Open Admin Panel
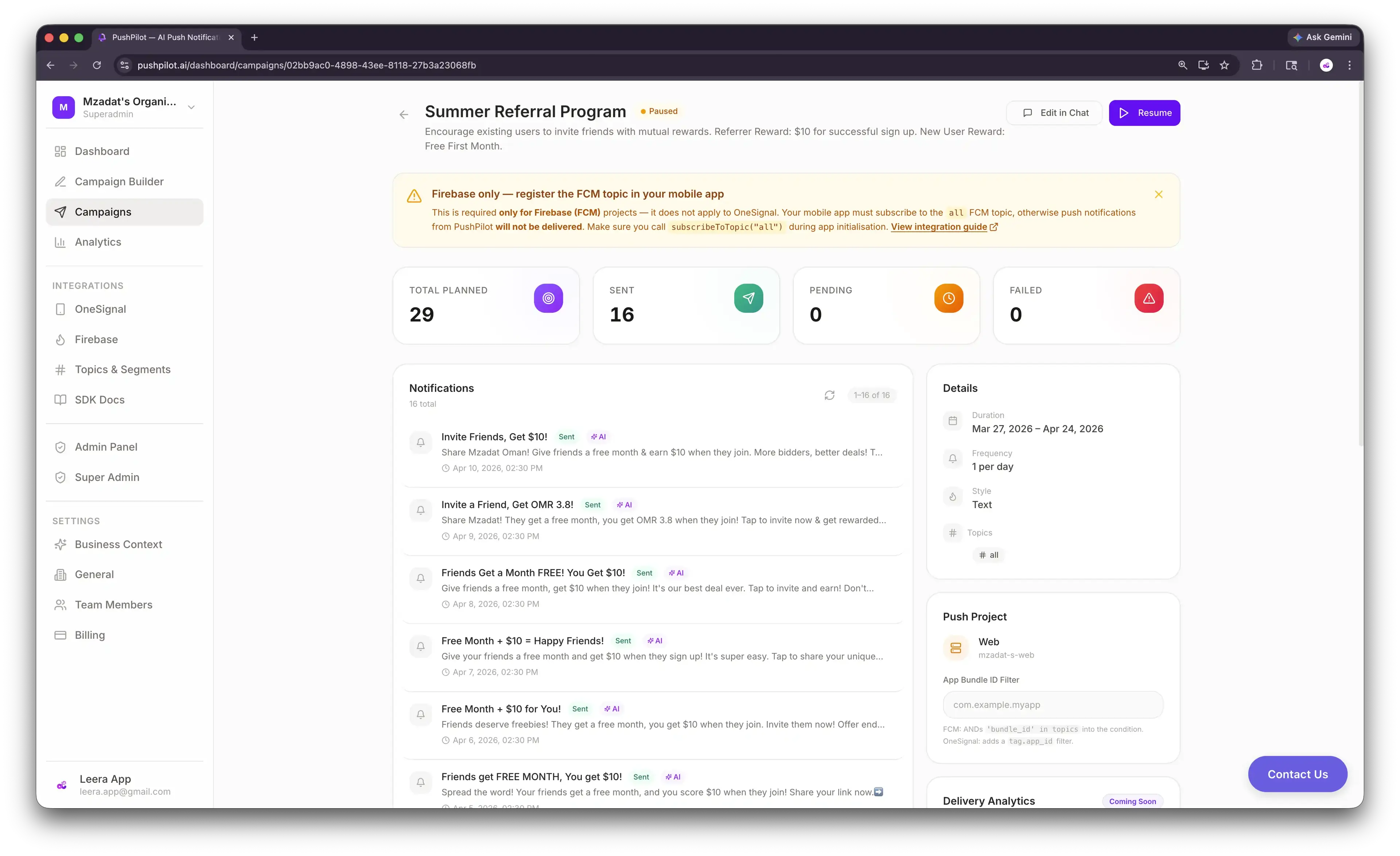This screenshot has width=1400, height=856. [x=124, y=447]
